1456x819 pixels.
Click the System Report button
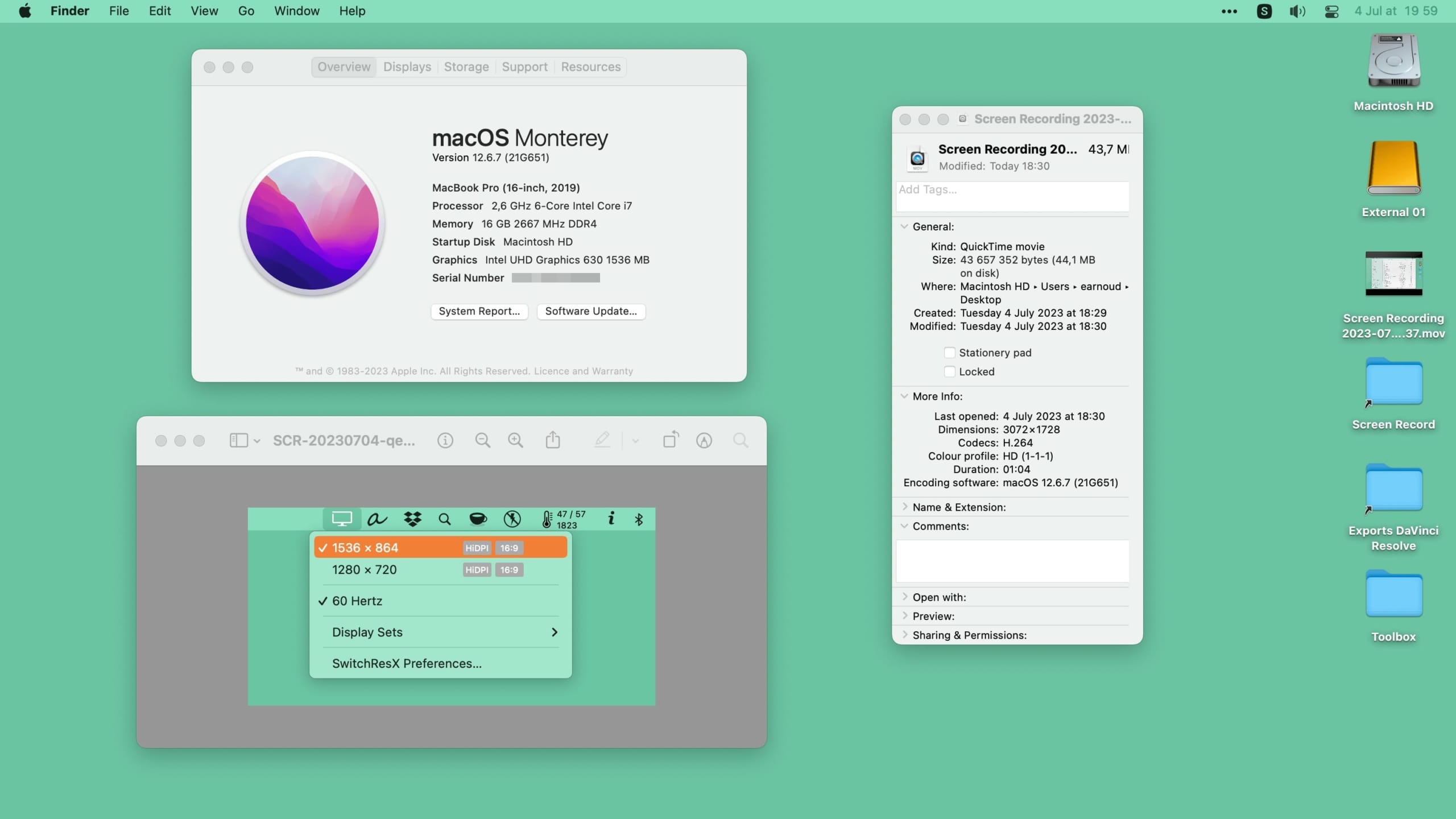(479, 311)
